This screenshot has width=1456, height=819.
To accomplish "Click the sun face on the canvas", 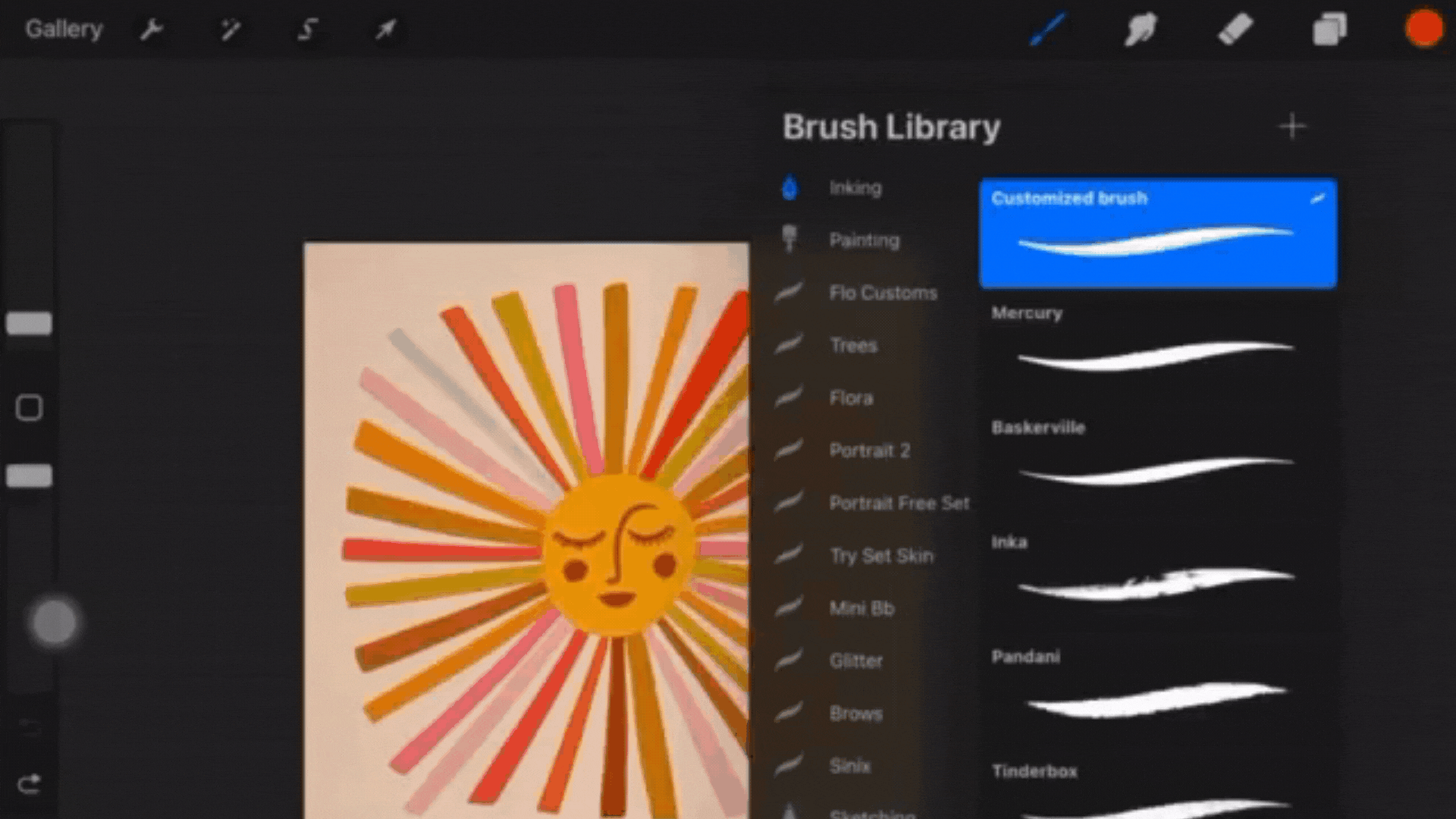I will point(618,554).
